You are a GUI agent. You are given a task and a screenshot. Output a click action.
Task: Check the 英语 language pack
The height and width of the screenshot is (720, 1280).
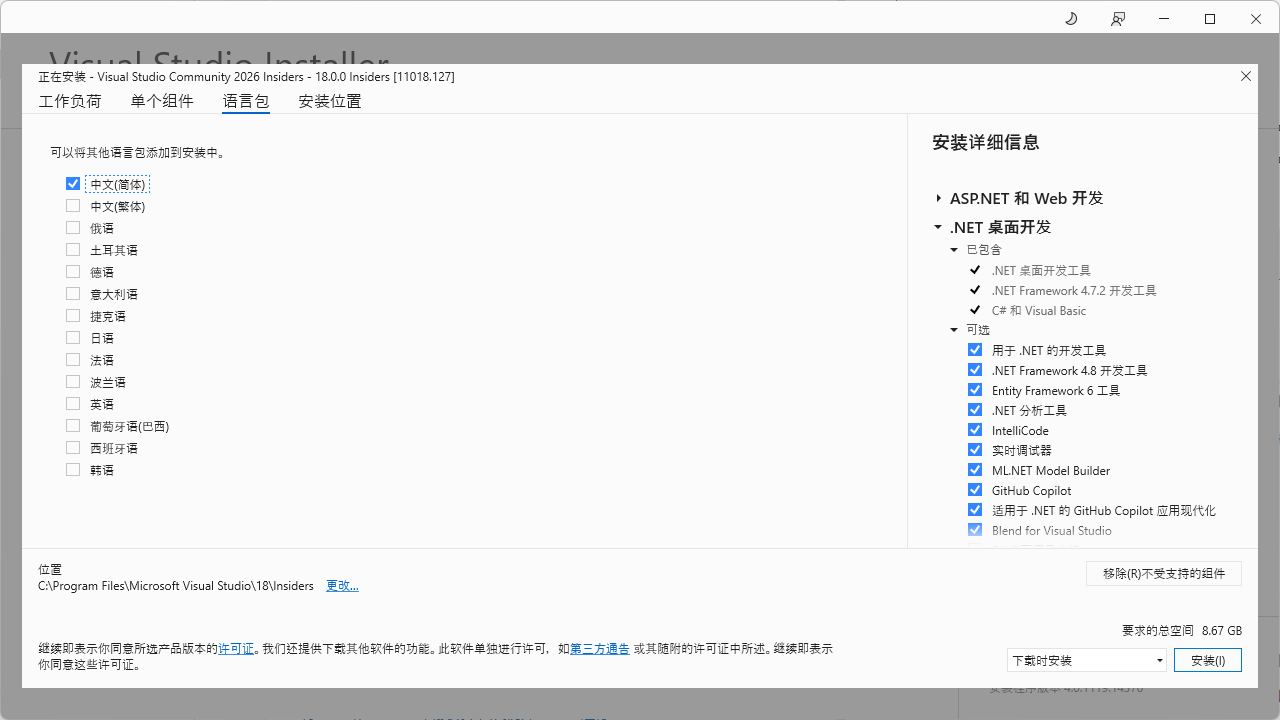[73, 404]
